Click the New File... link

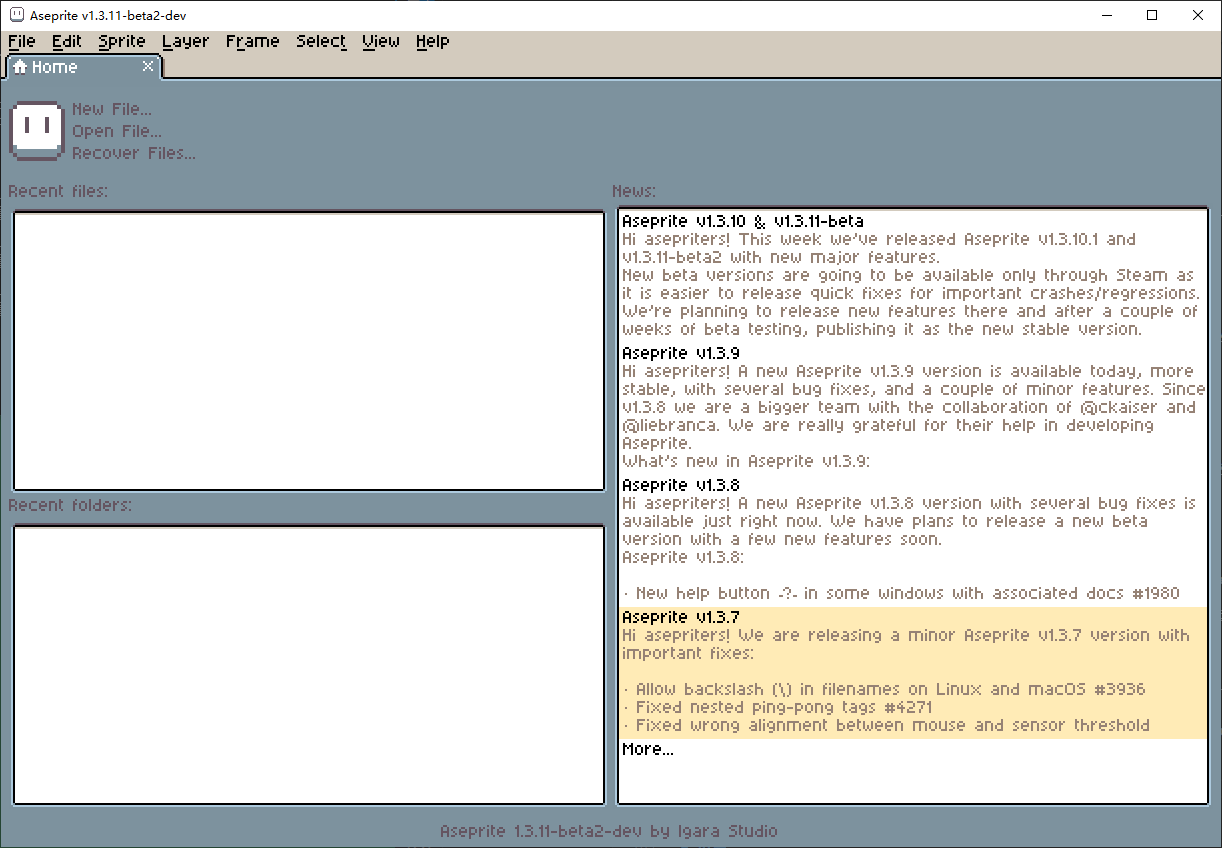click(112, 109)
